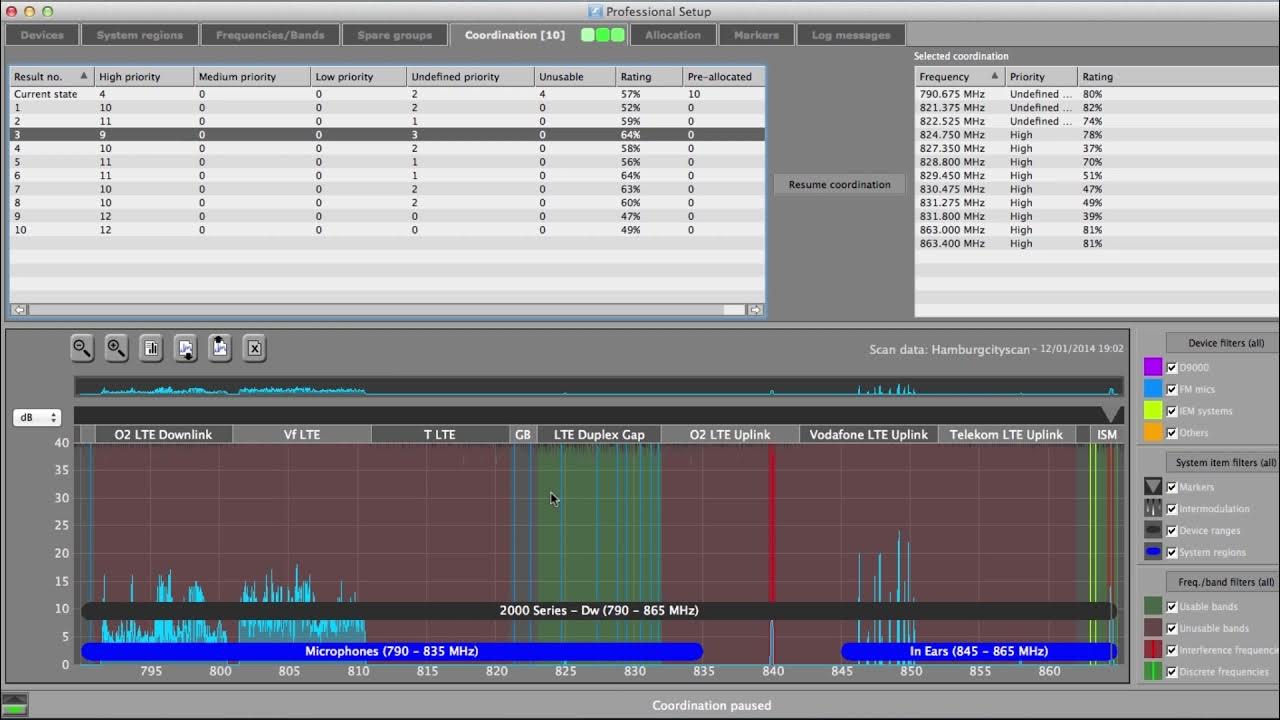The height and width of the screenshot is (720, 1280).
Task: Click the Markers triangle icon
Action: [x=1153, y=487]
